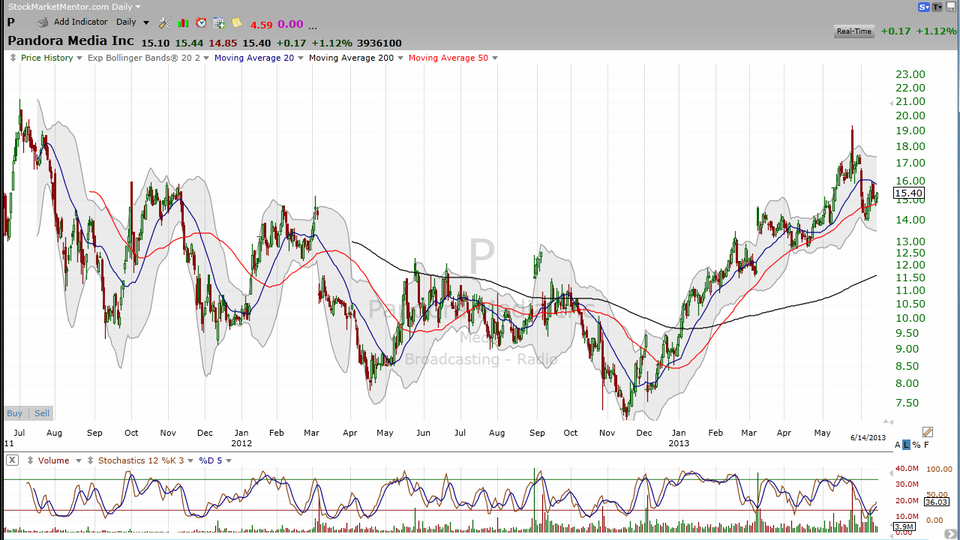Open the Moving Average 200 dropdown
This screenshot has width=960, height=540.
pos(400,58)
